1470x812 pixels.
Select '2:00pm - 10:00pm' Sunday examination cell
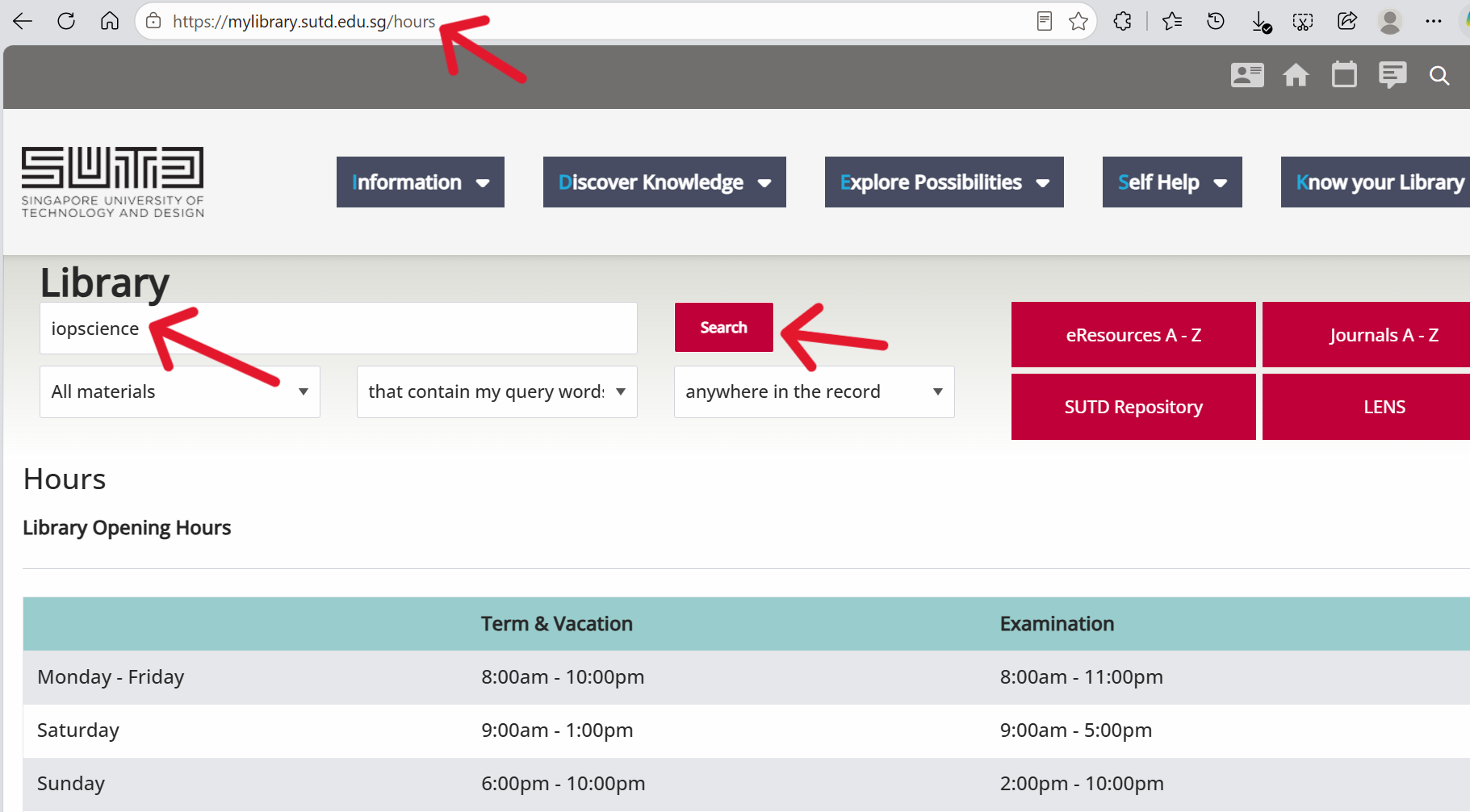[1082, 784]
